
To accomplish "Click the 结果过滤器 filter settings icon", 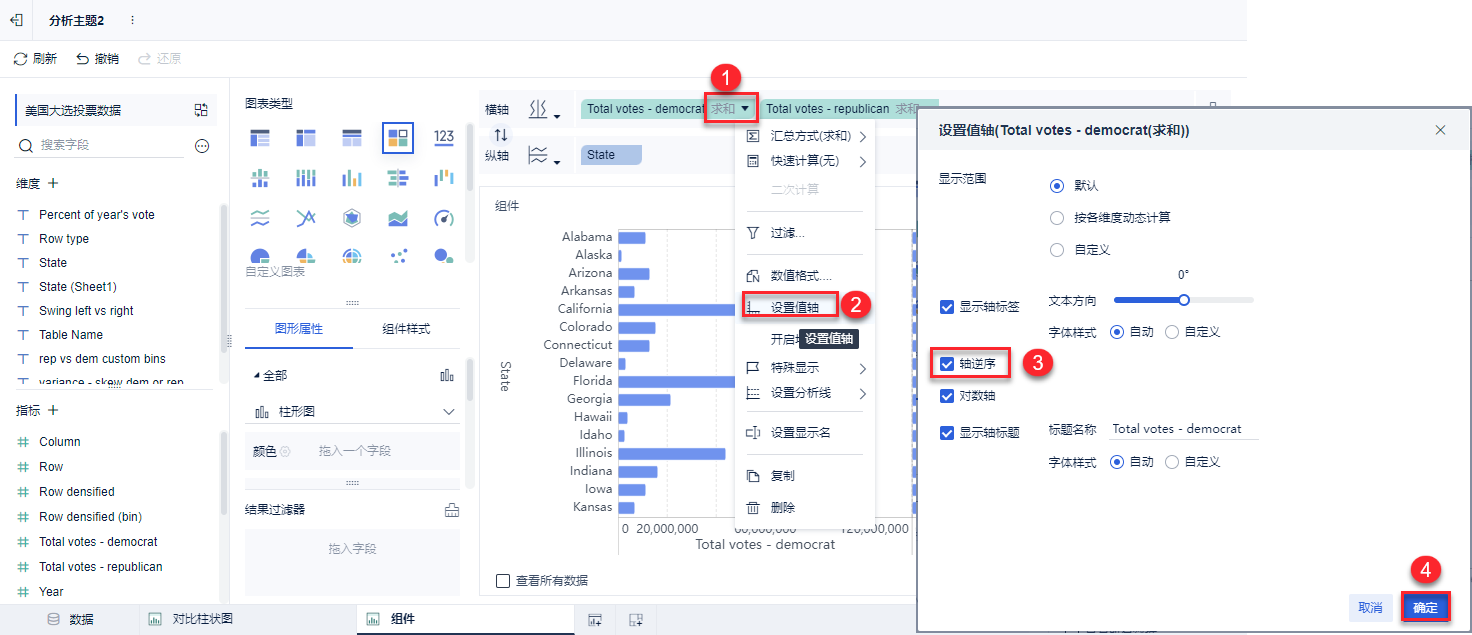I will coord(452,510).
